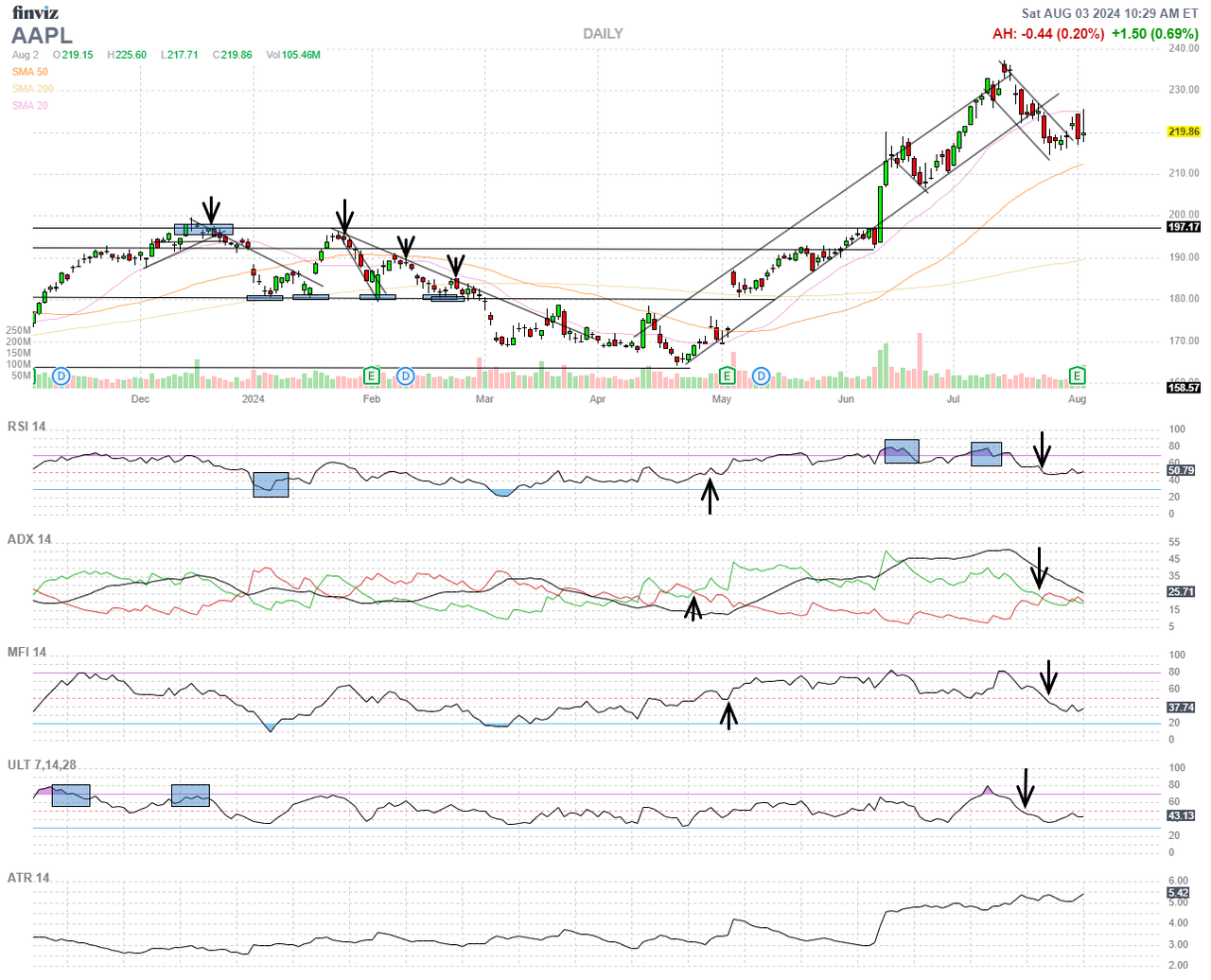
Task: Click the earnings E marker at August
Action: click(1077, 376)
